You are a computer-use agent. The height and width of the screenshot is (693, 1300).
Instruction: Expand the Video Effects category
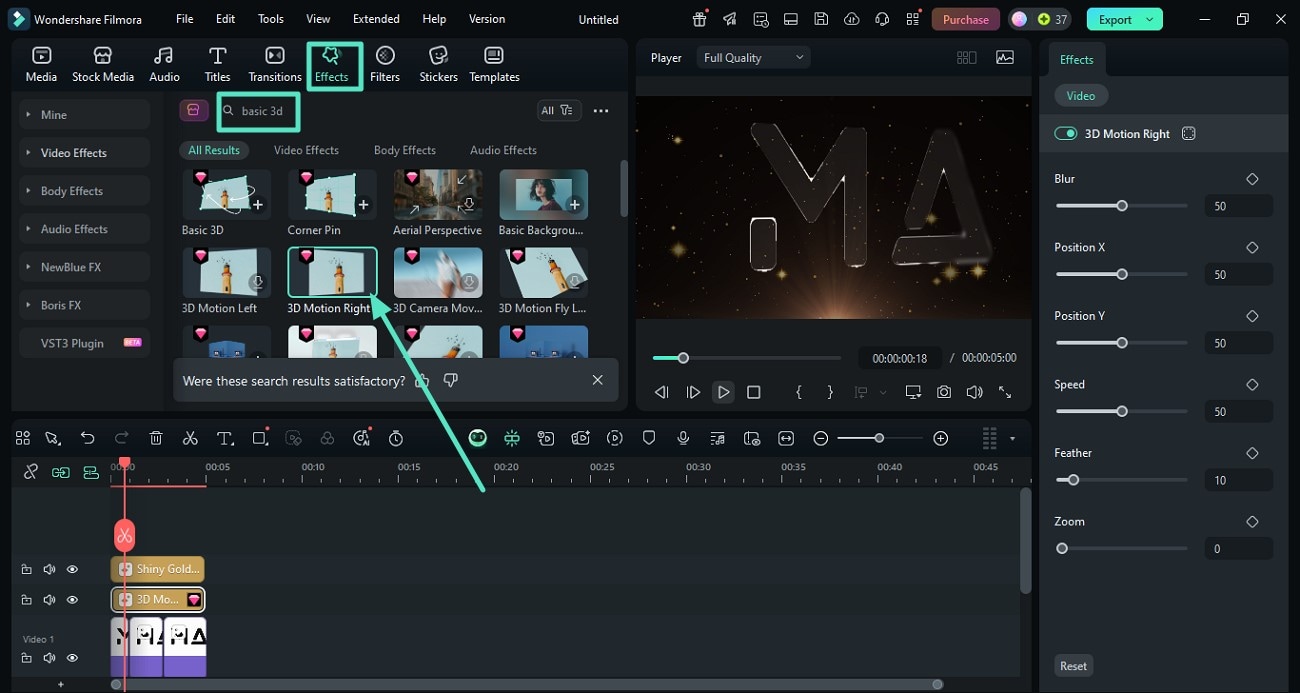click(x=84, y=153)
